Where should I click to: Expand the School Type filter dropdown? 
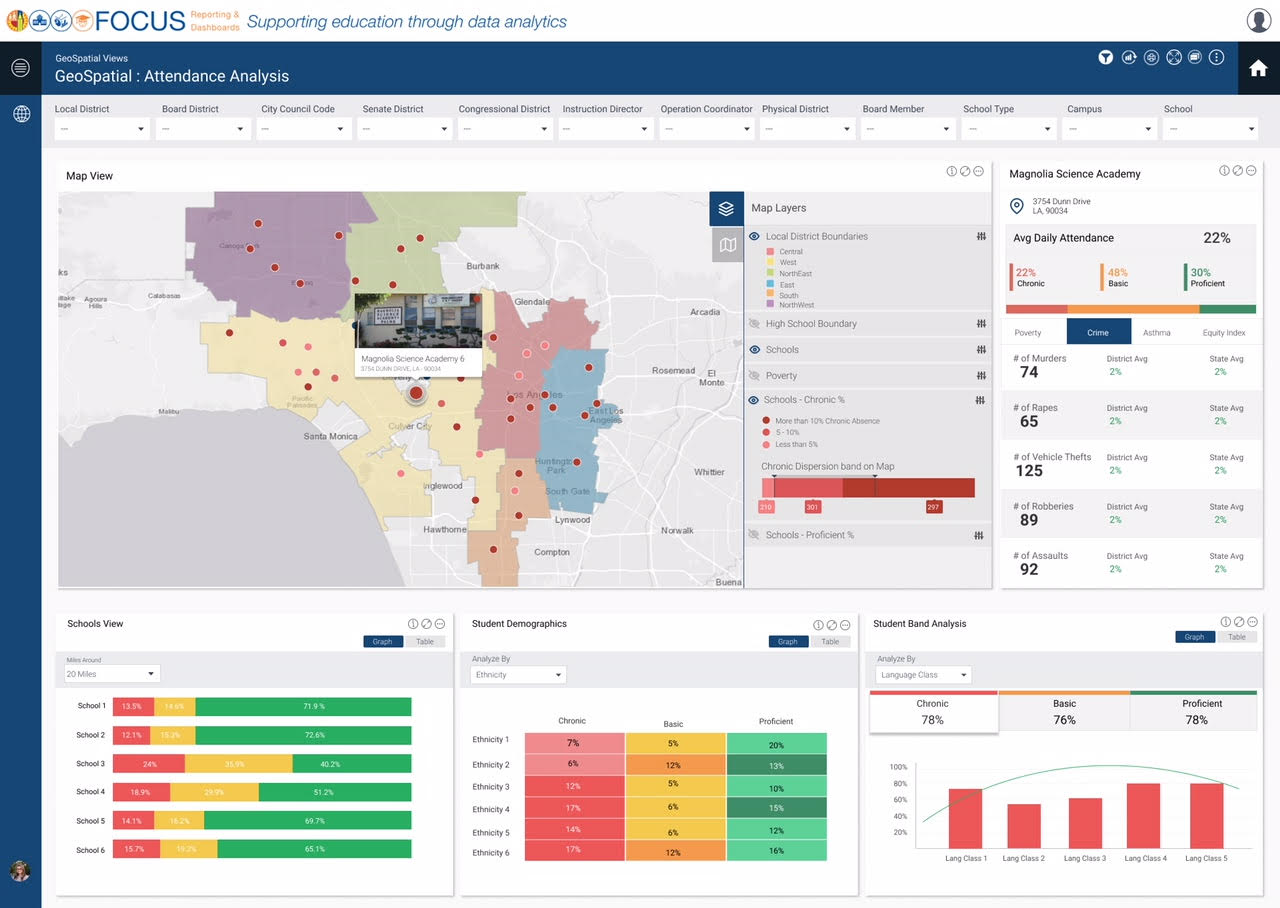[1008, 129]
